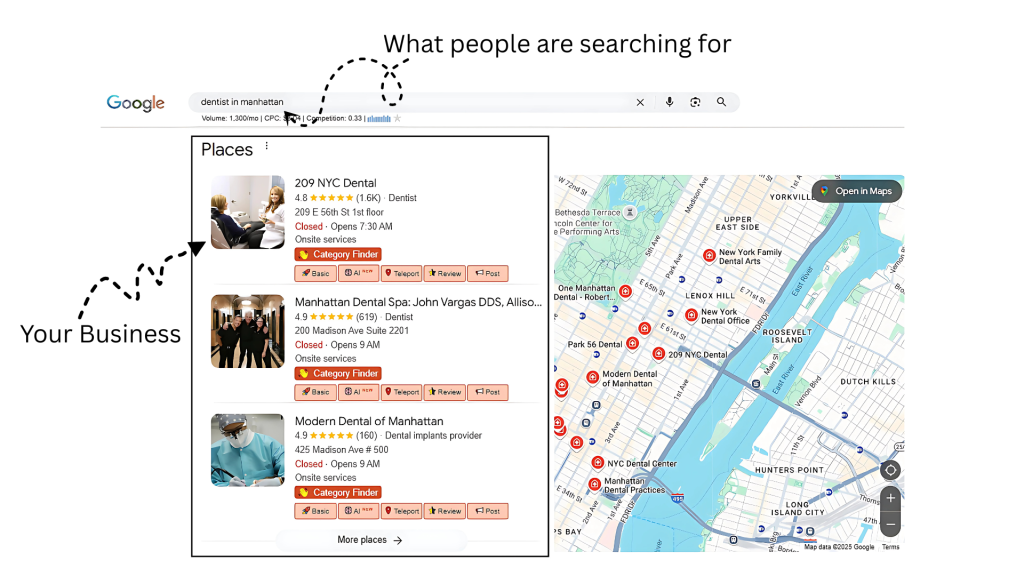The image size is (1024, 576).
Task: Click Post button under 209 NYC Dental
Action: tap(488, 273)
